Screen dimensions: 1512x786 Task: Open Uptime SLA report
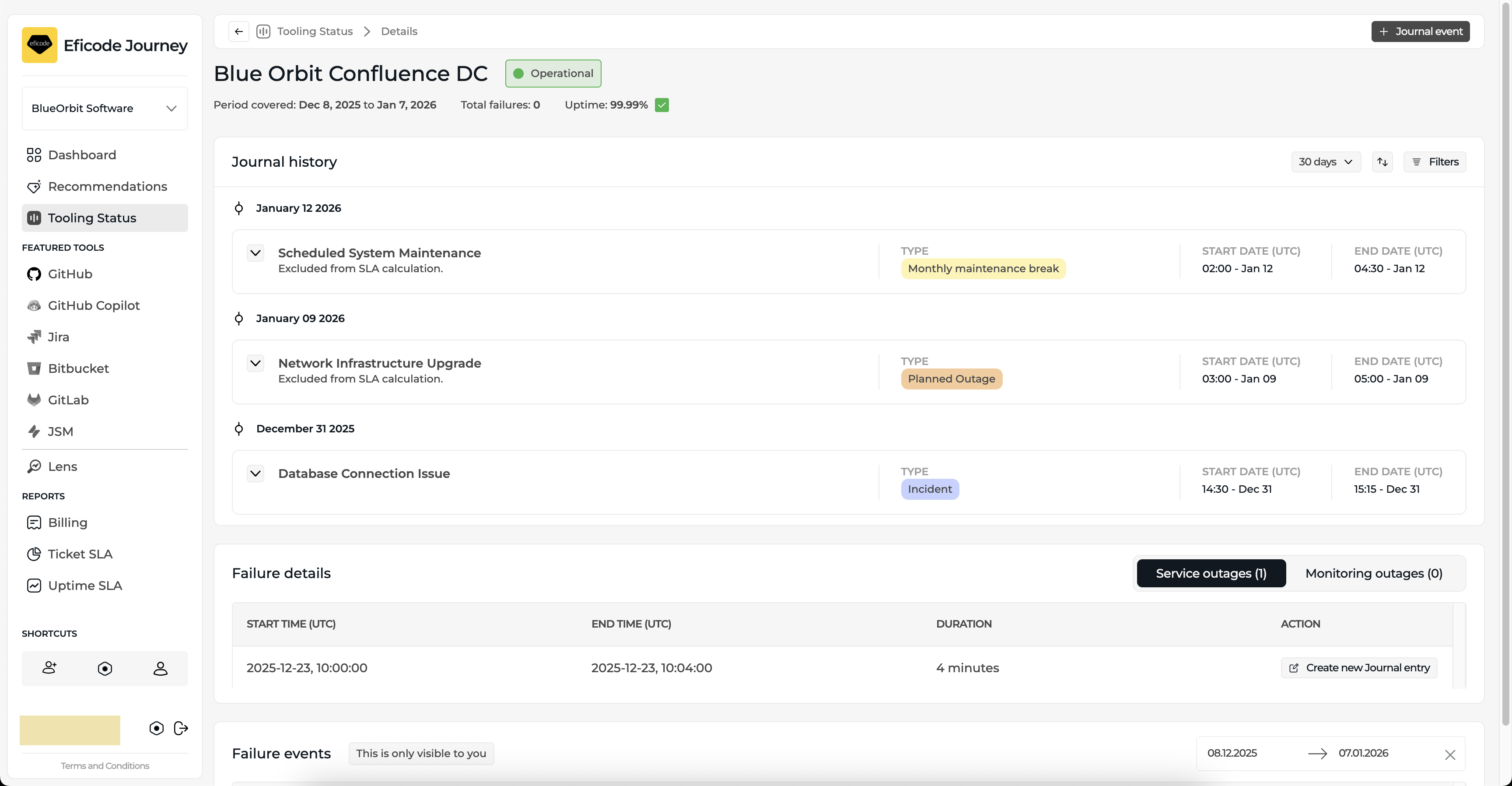pos(84,585)
